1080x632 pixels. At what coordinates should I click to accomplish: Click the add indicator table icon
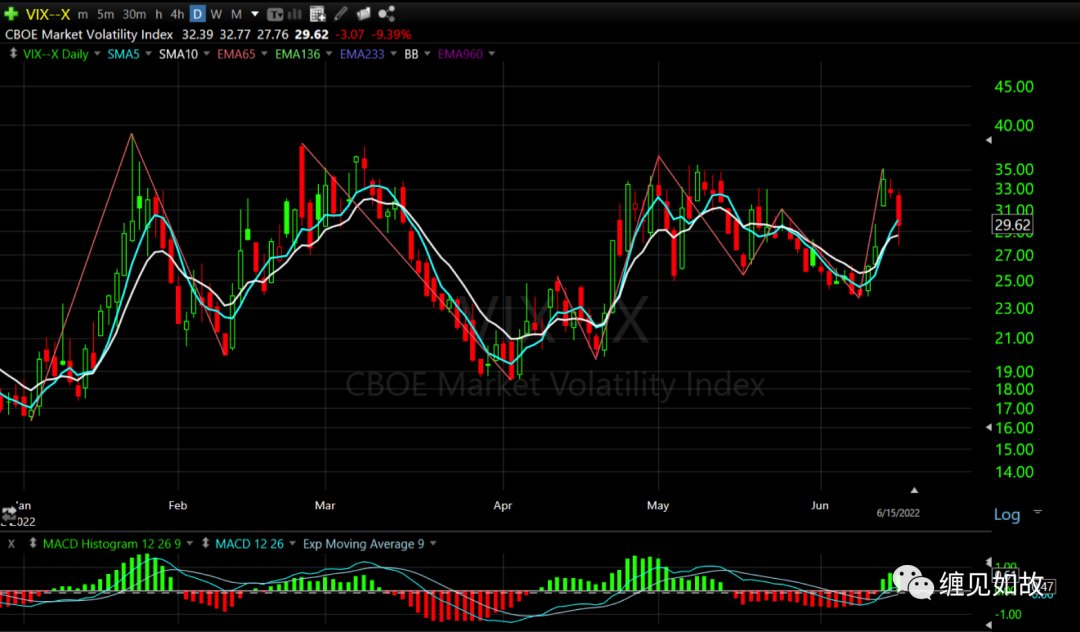coord(318,14)
